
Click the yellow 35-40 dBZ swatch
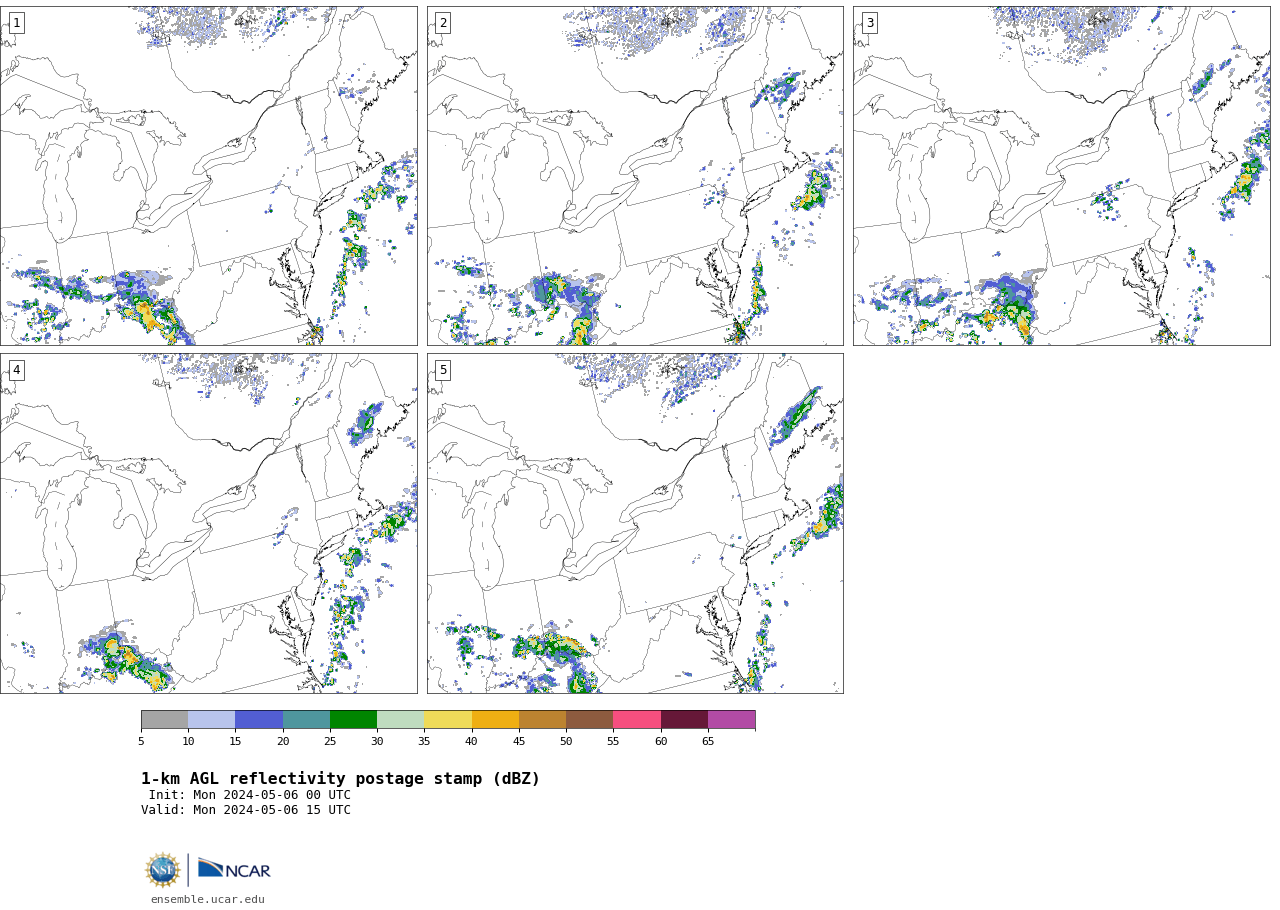(448, 720)
